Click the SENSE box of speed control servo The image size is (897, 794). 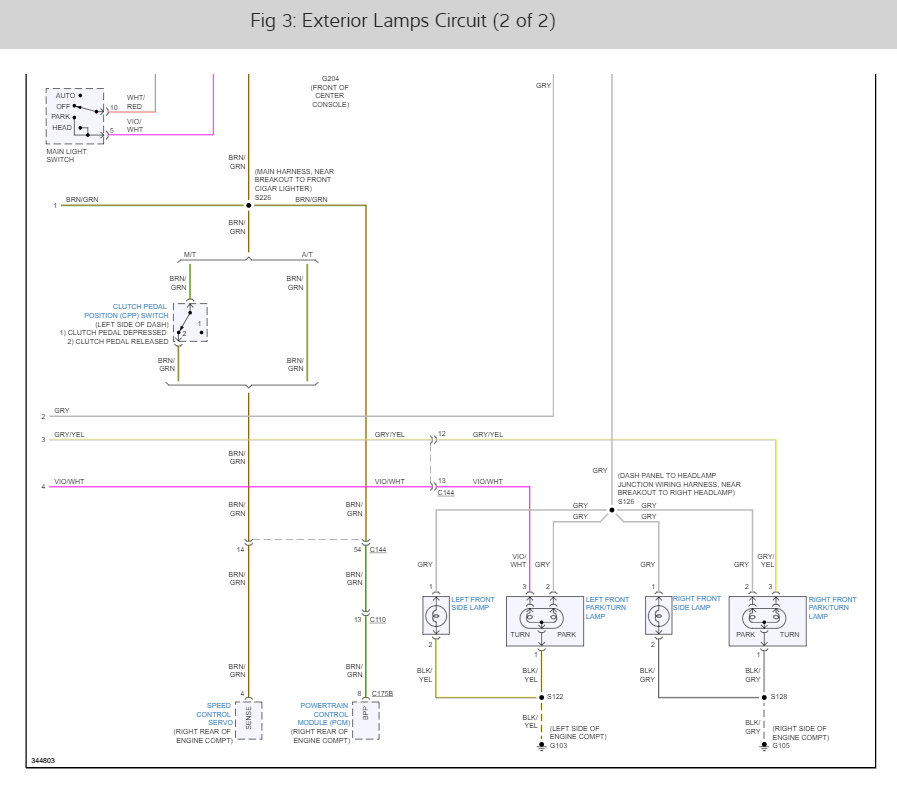248,720
